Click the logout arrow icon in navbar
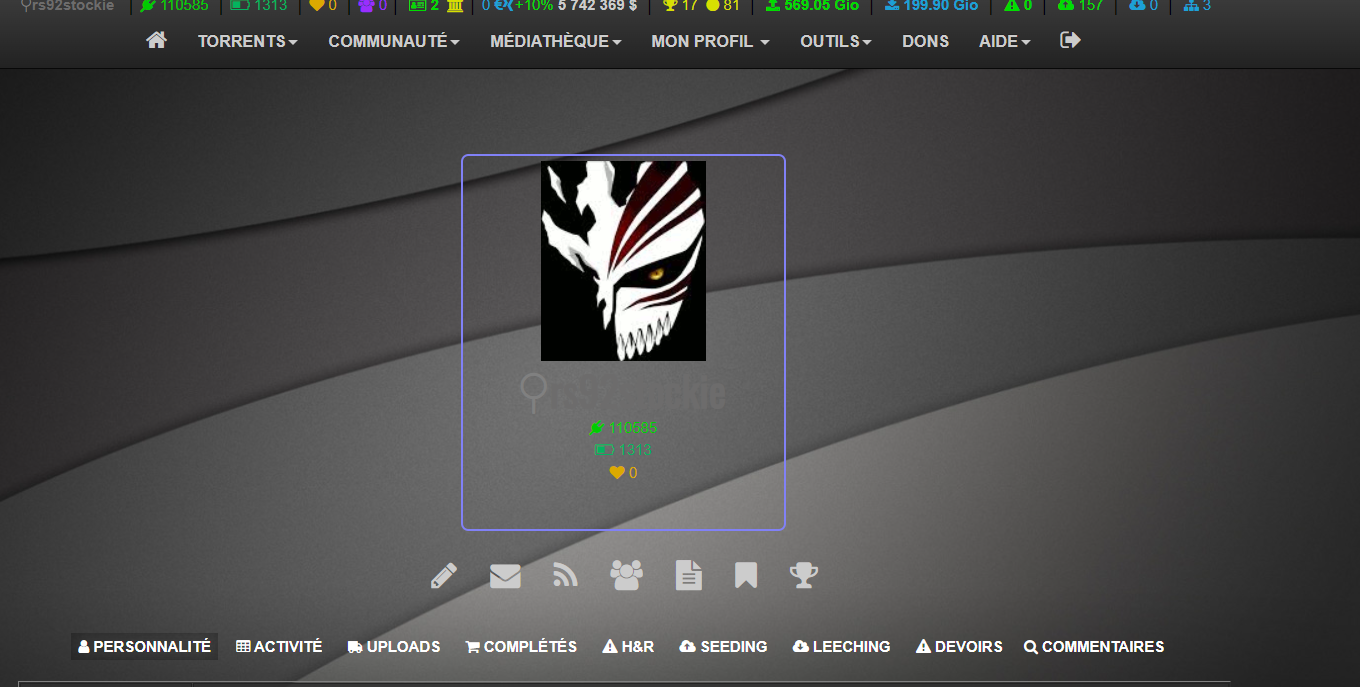Image resolution: width=1360 pixels, height=687 pixels. (x=1070, y=40)
